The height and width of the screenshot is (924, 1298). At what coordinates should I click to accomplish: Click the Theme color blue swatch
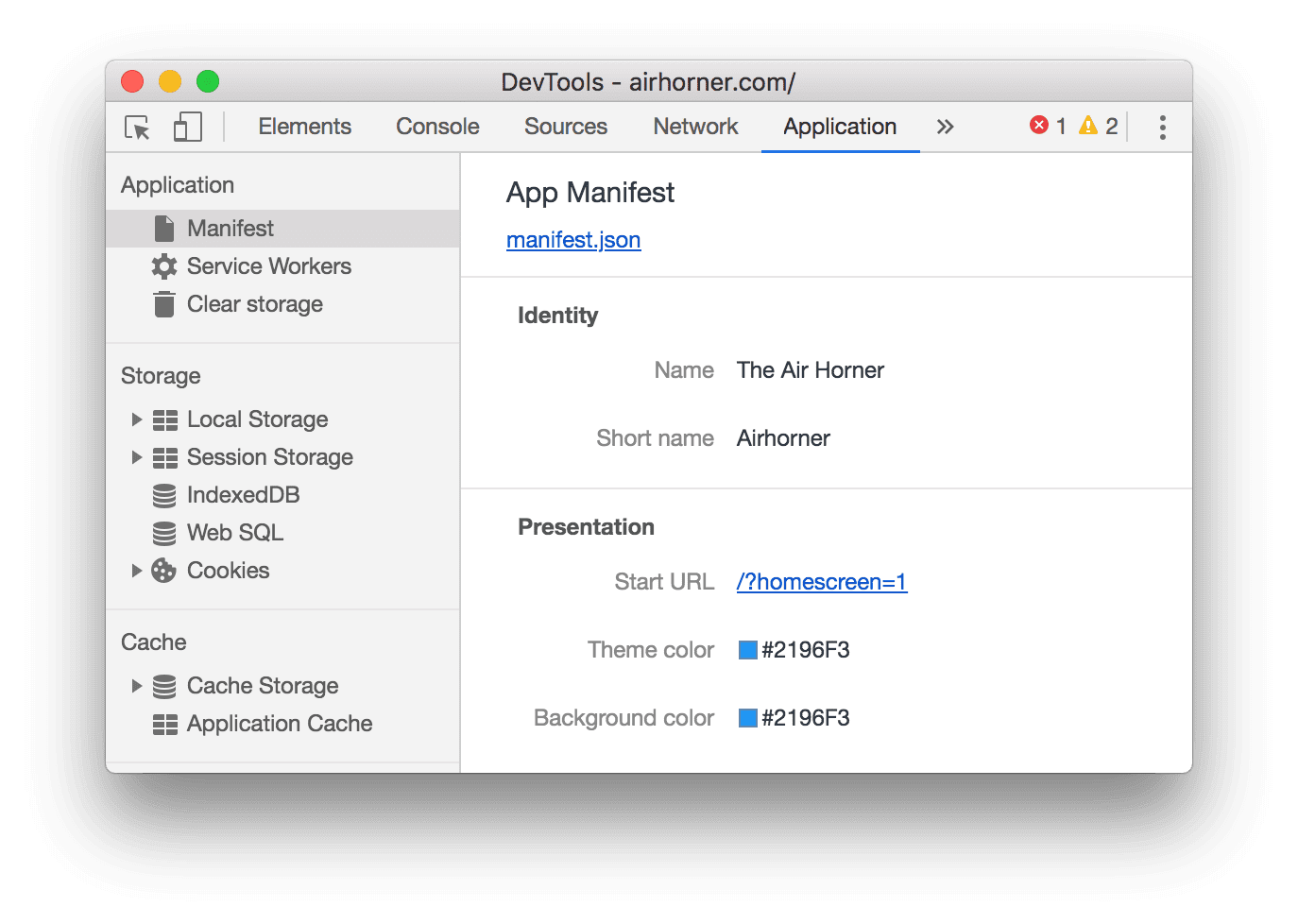pos(745,649)
